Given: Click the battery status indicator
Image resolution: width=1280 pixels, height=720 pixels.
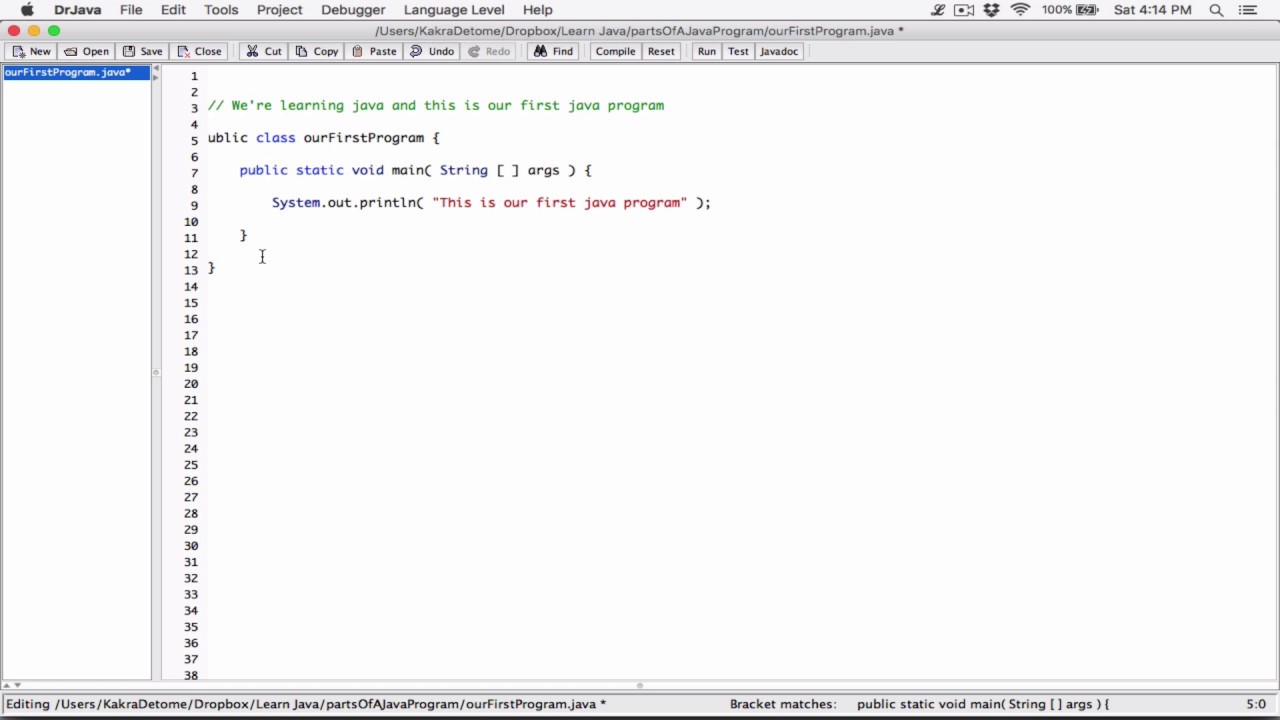Looking at the screenshot, I should coord(1070,10).
